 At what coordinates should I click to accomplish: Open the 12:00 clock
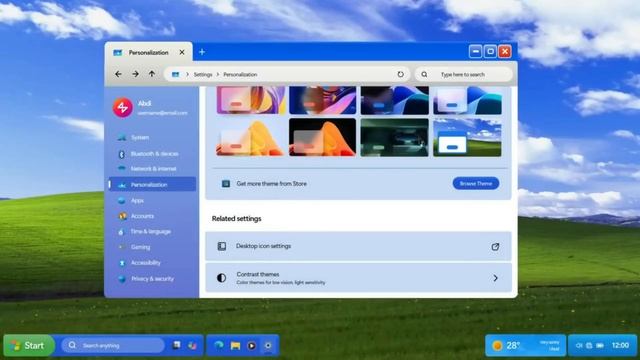point(620,345)
